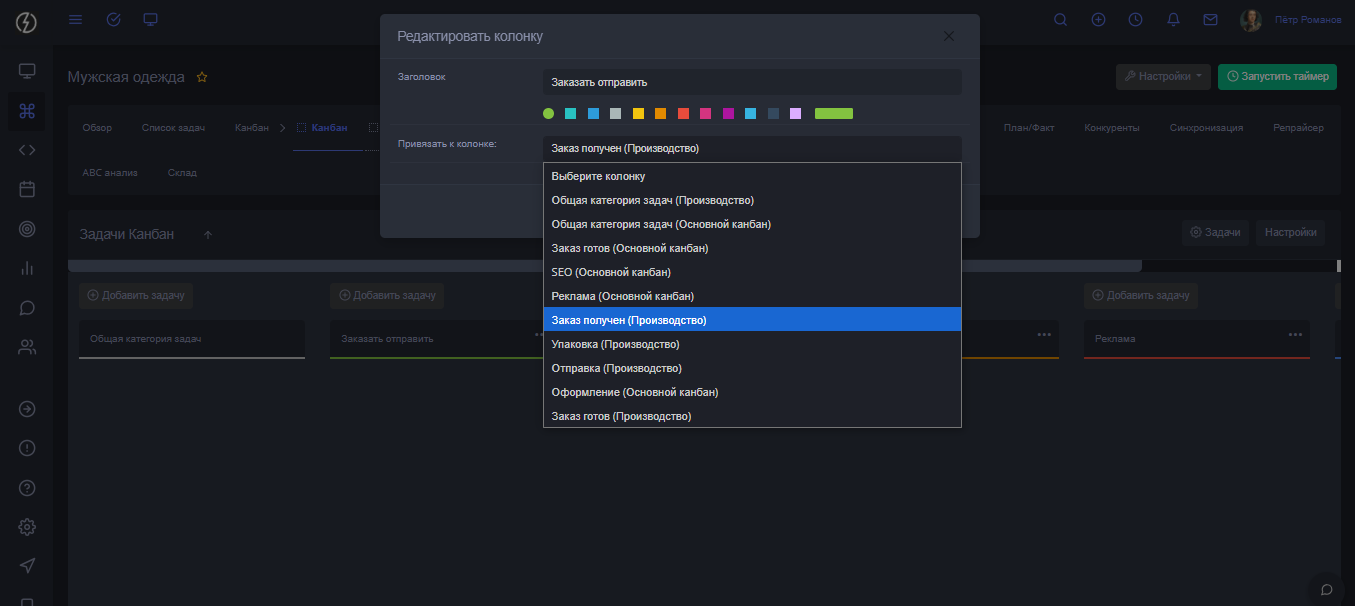Click Добавить задачу above Реклама column
This screenshot has width=1355, height=606.
pyautogui.click(x=1141, y=295)
